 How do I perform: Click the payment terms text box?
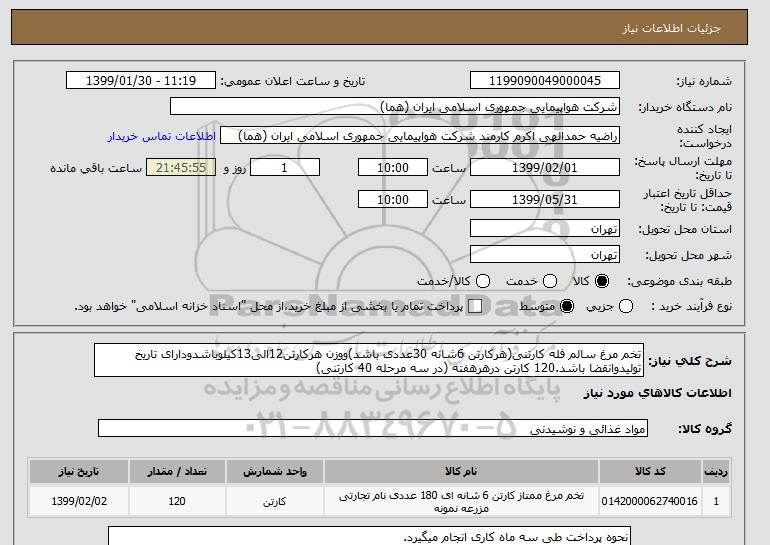369,536
